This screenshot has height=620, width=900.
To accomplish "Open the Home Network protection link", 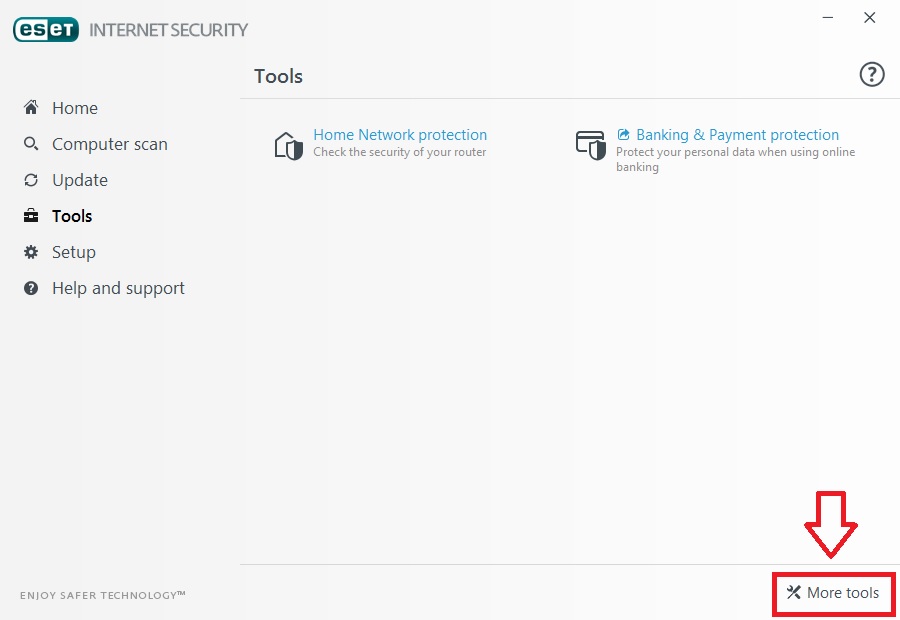I will tap(400, 135).
